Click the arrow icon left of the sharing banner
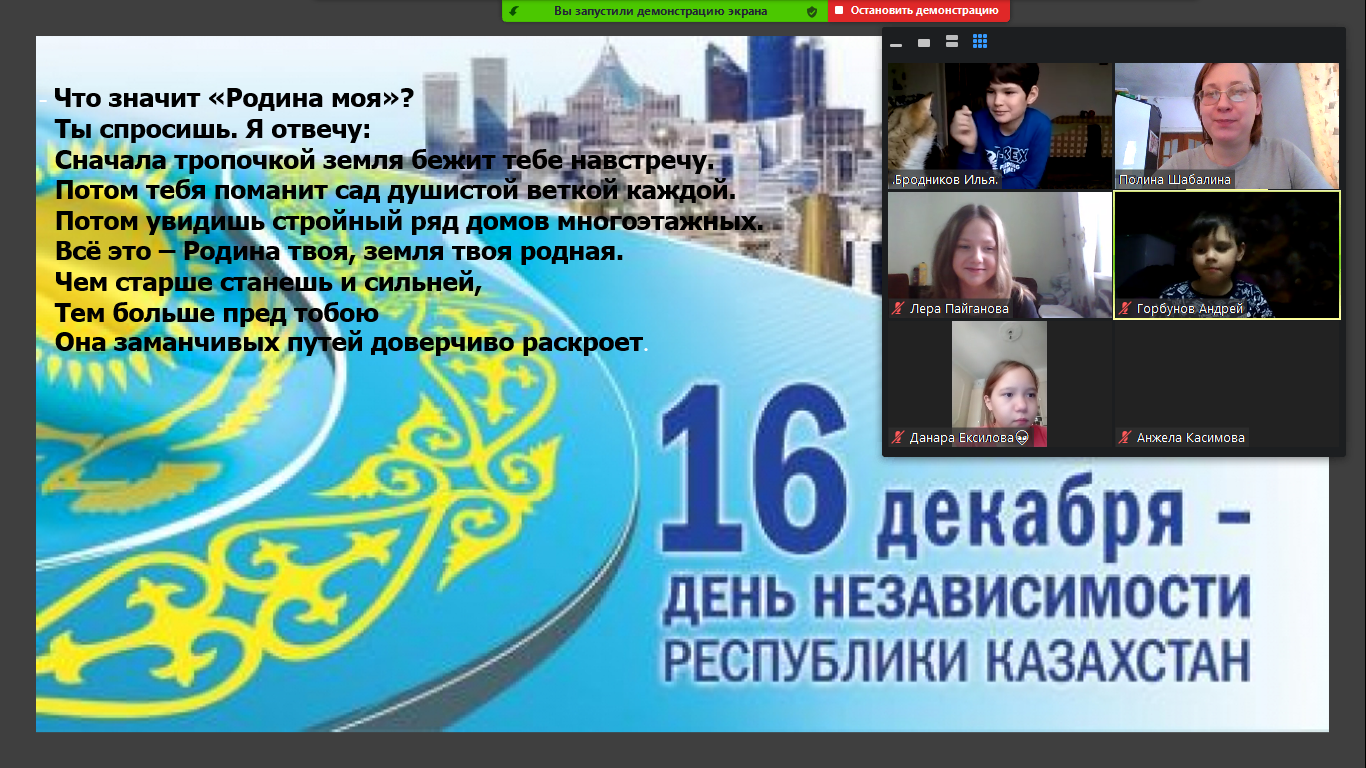 click(x=514, y=11)
